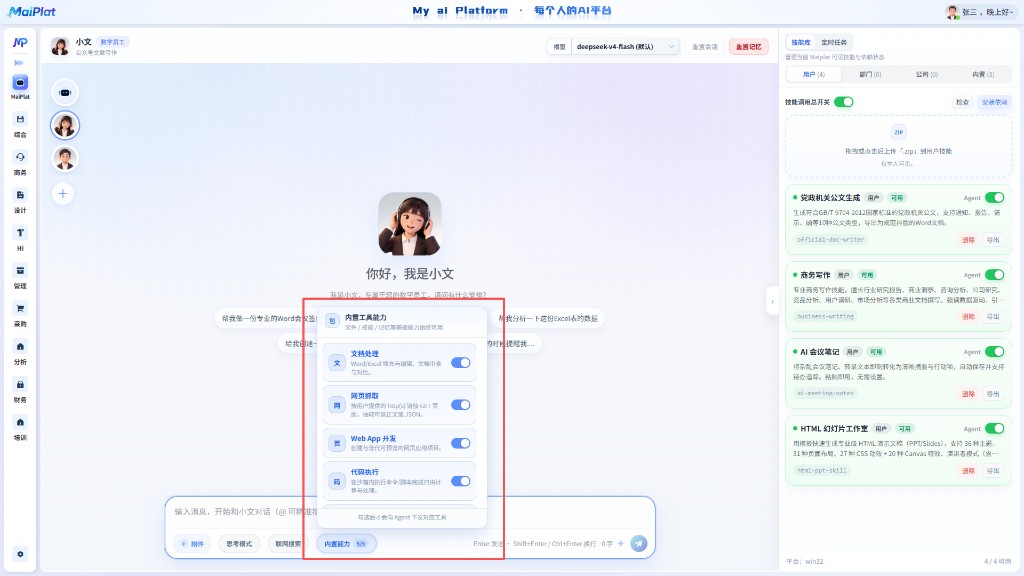
Task: Click the 帮我分析一下这份Excel表的数据 suggestion
Action: coord(548,318)
